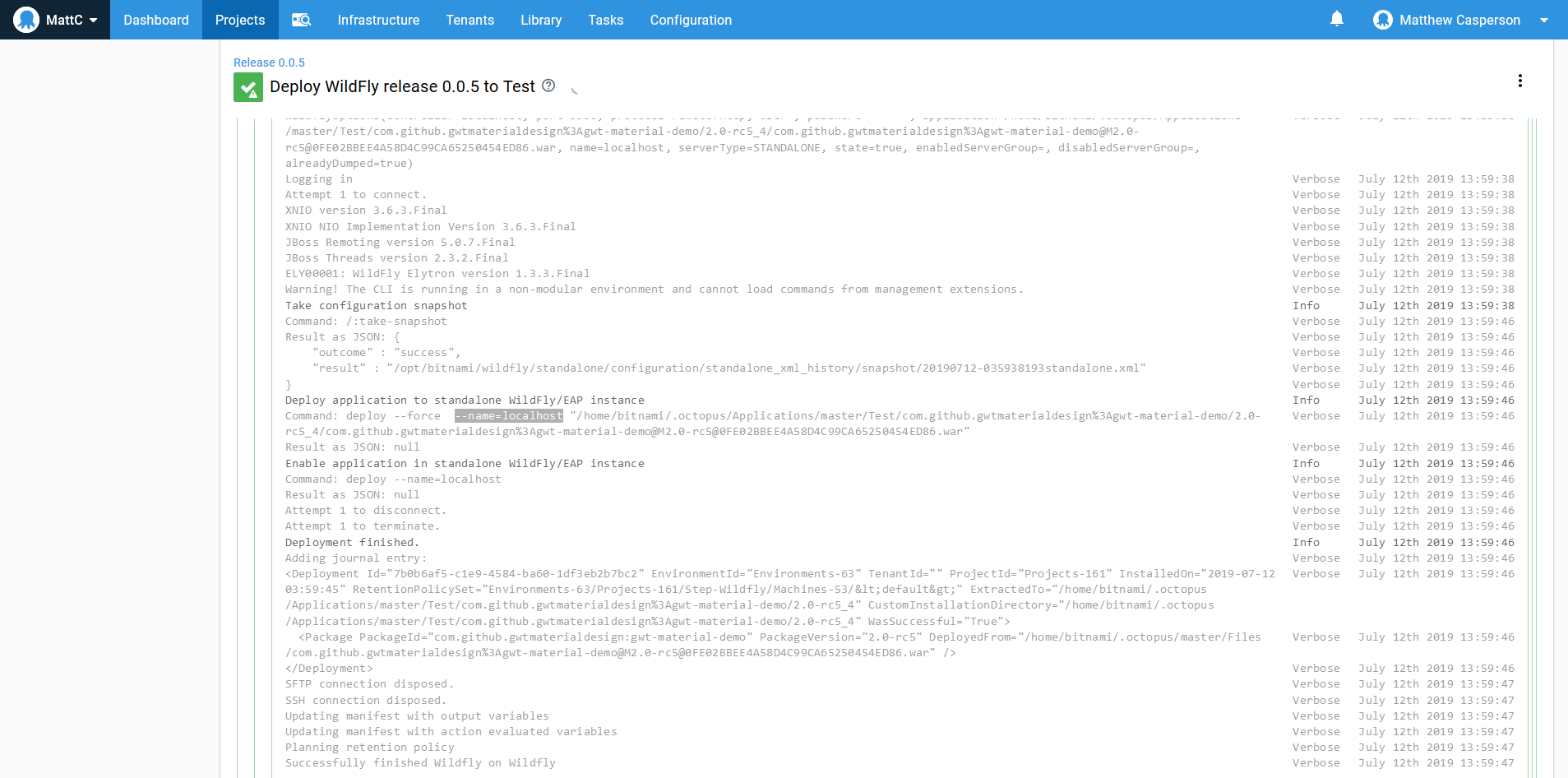Open the Infrastructure menu item

(378, 20)
